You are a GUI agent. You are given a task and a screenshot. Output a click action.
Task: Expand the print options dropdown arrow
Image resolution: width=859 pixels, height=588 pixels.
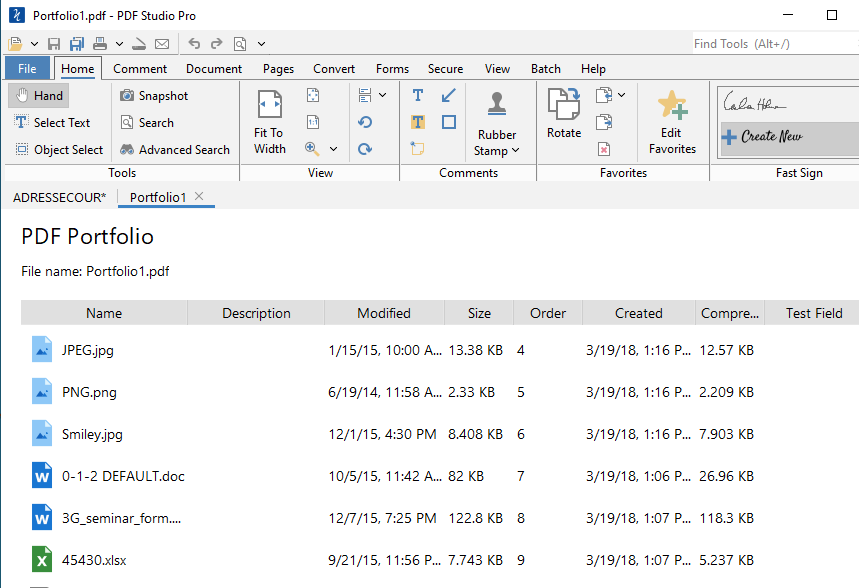pyautogui.click(x=119, y=44)
